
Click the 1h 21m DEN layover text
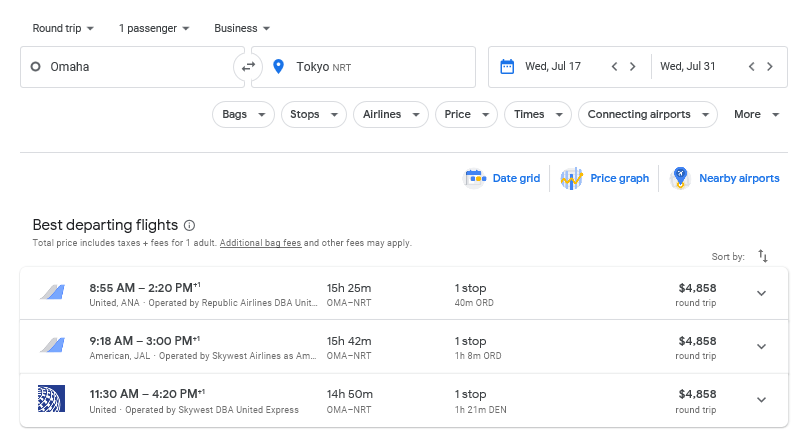point(480,410)
